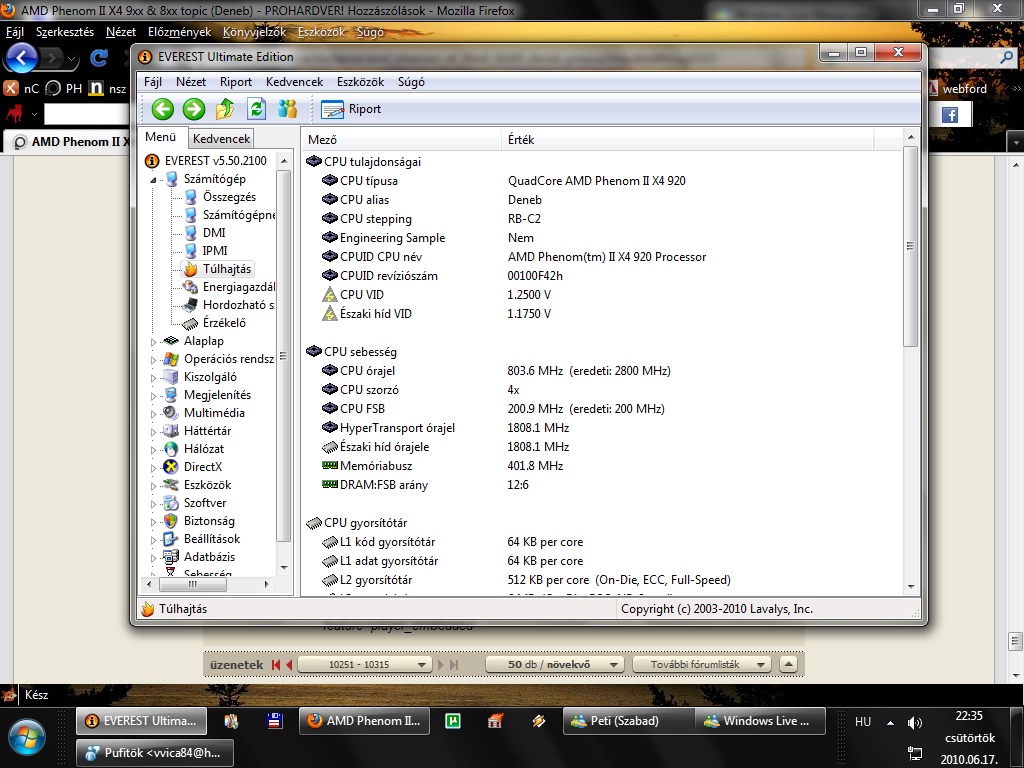This screenshot has height=768, width=1024.
Task: Click the green Back arrow in EVEREST toolbar
Action: (163, 109)
